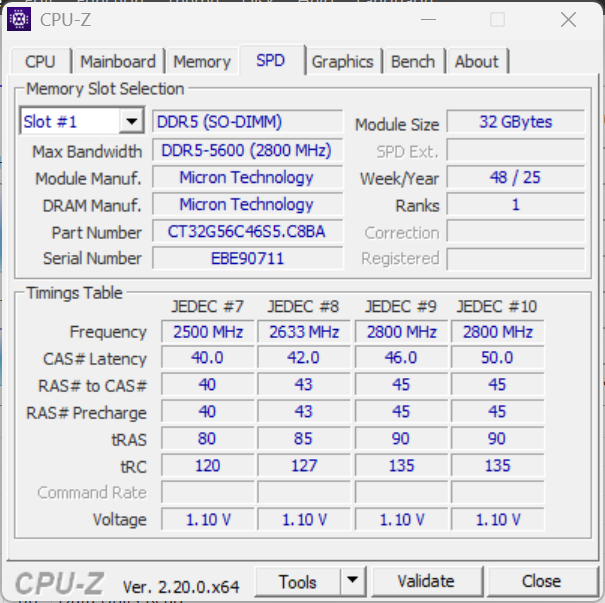The width and height of the screenshot is (605, 603).
Task: Minimize the CPU-Z window
Action: pyautogui.click(x=428, y=19)
